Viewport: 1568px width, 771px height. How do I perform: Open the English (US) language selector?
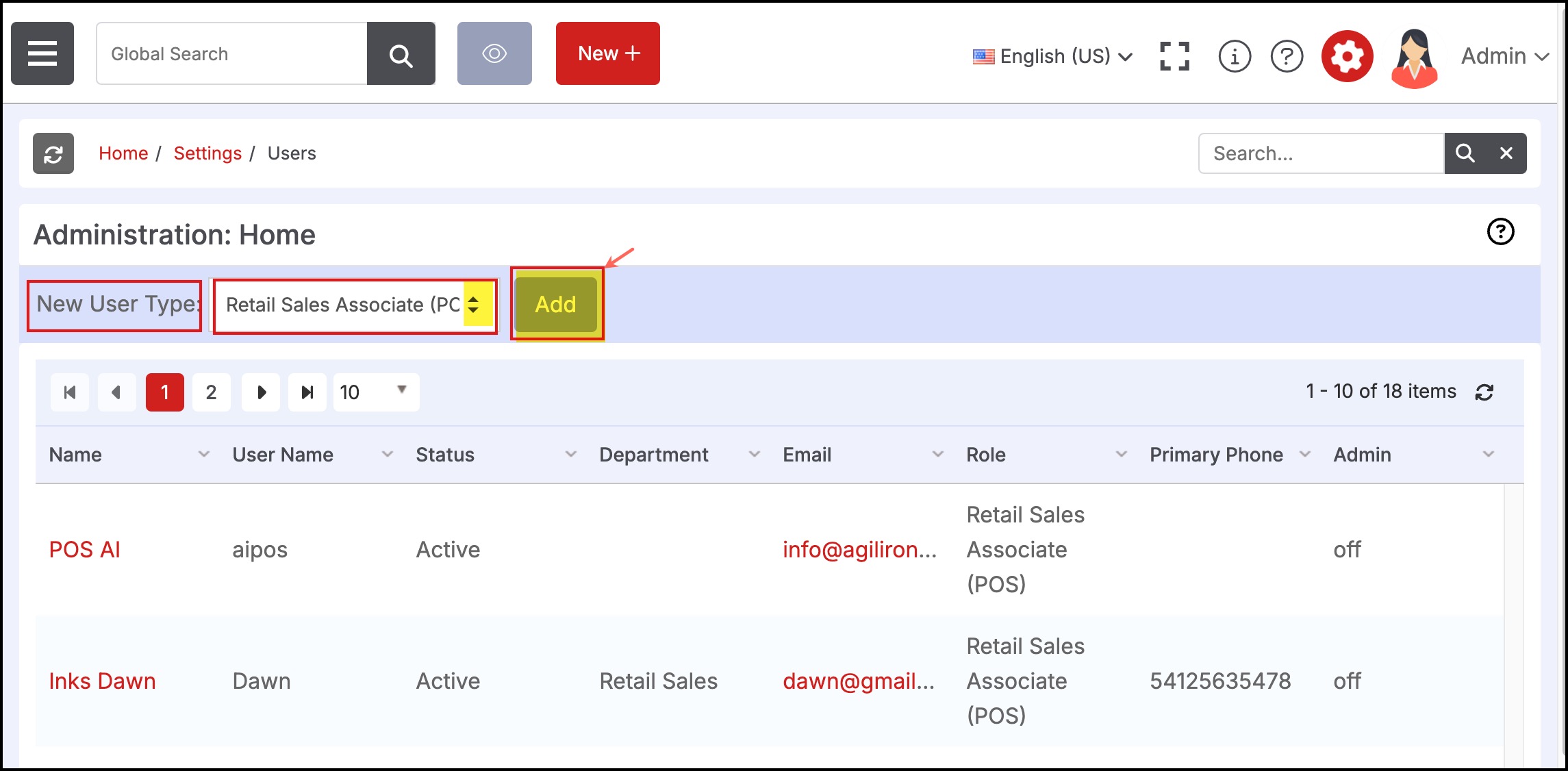[x=1052, y=56]
